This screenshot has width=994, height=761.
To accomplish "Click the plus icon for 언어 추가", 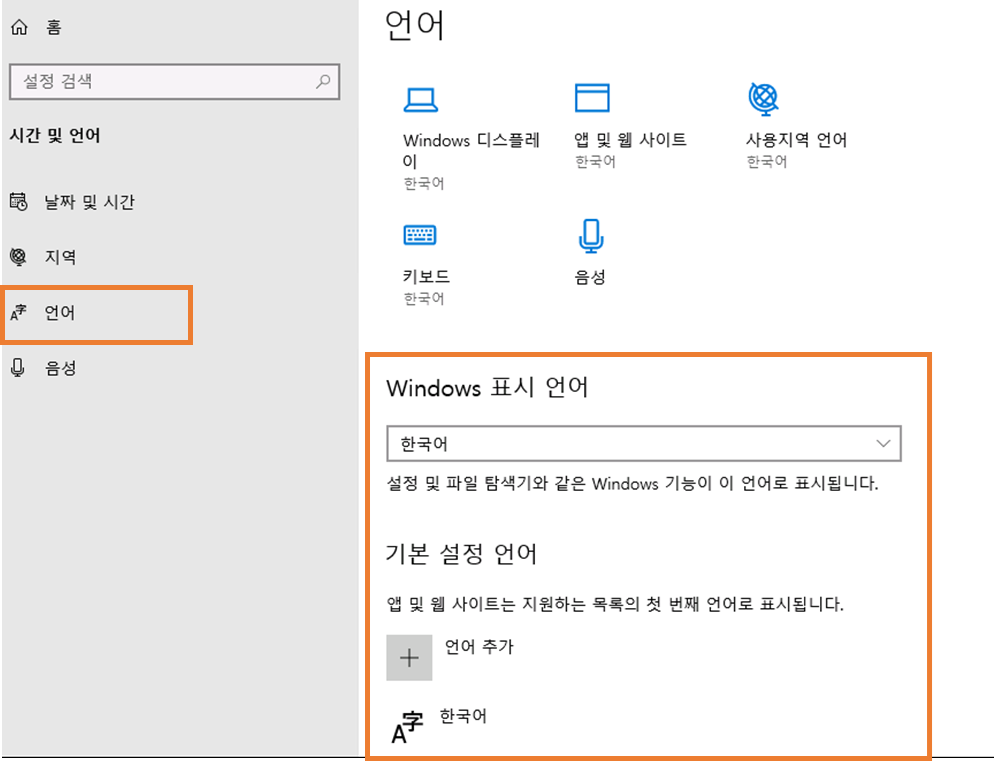I will pyautogui.click(x=410, y=658).
